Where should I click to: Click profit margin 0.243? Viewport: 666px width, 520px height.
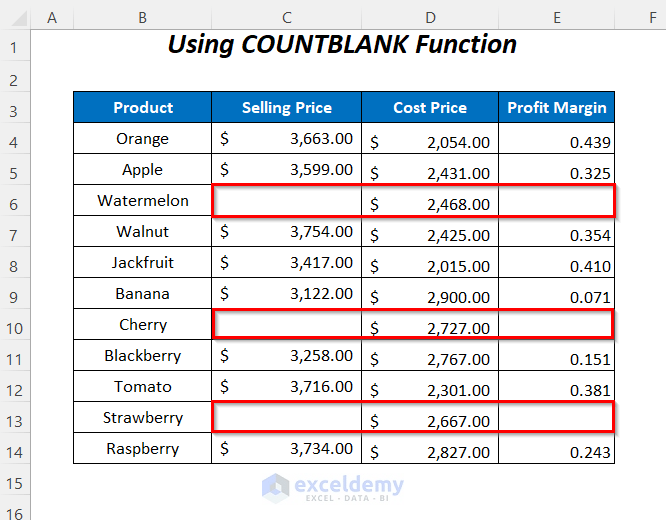point(556,449)
